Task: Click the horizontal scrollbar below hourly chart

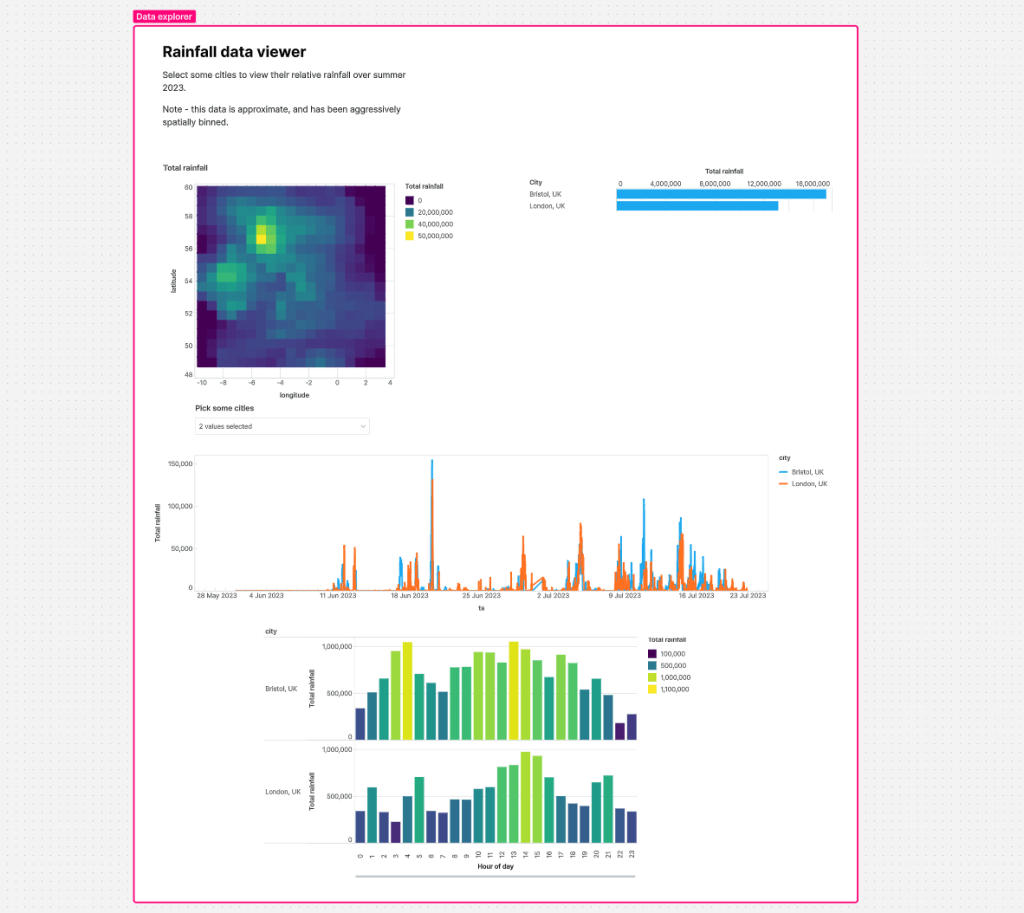Action: [495, 876]
